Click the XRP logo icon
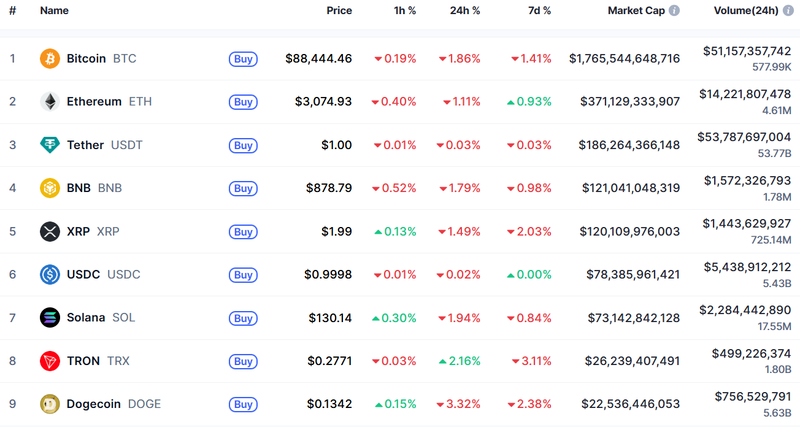The image size is (800, 427). pyautogui.click(x=49, y=232)
